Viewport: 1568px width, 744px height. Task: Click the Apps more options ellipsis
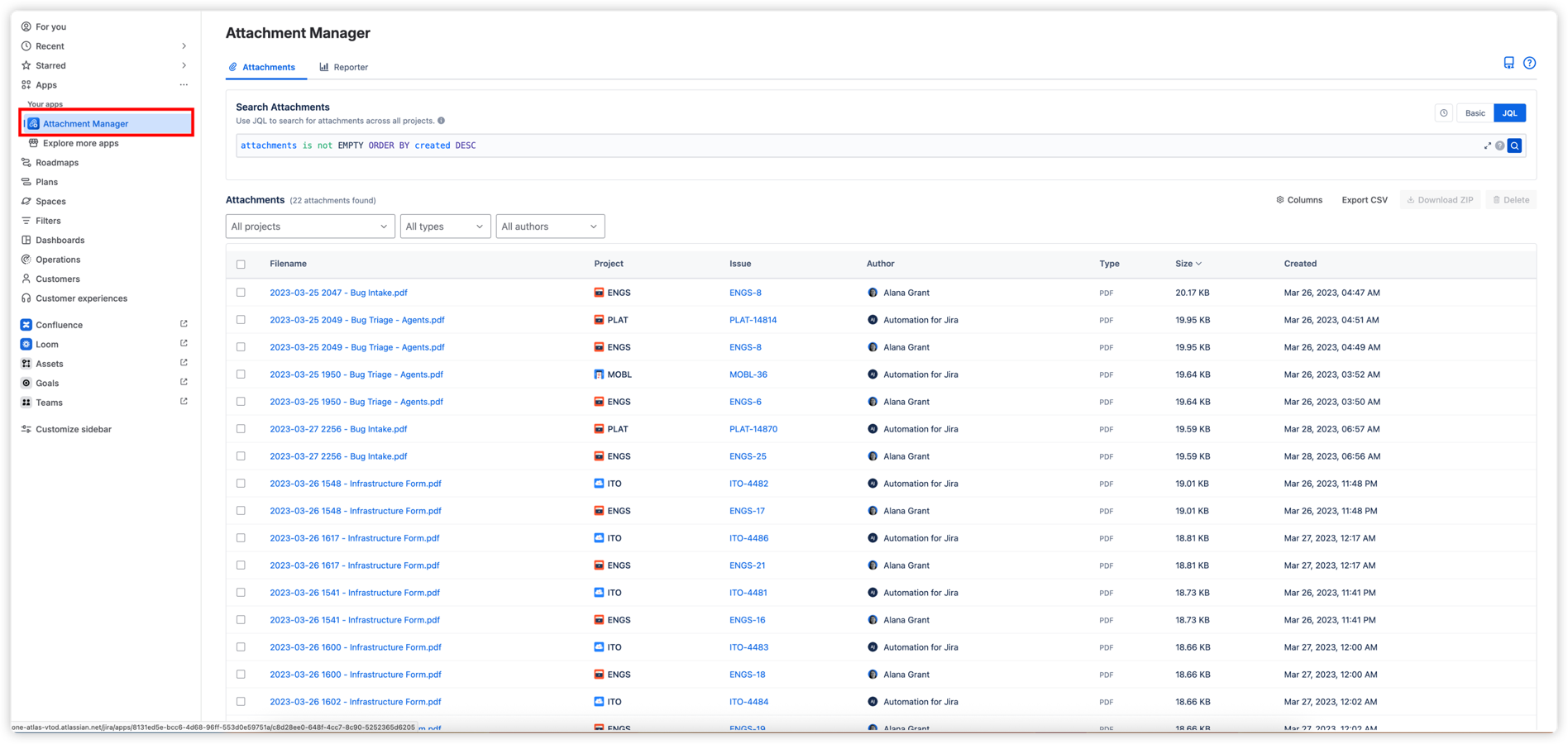184,85
